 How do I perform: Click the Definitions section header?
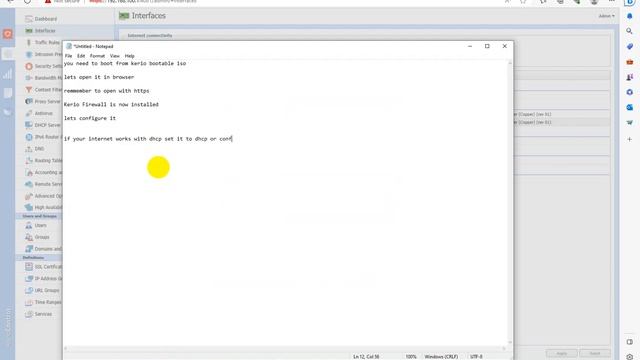33,258
